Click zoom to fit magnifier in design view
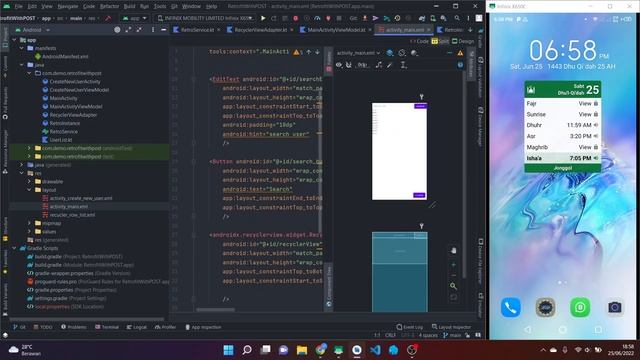The image size is (640, 360). (453, 286)
